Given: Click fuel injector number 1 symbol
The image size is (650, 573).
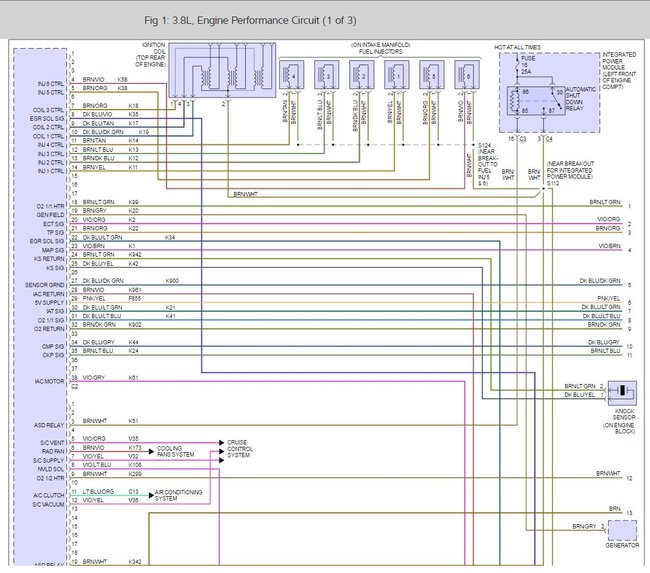Looking at the screenshot, I should coord(399,74).
